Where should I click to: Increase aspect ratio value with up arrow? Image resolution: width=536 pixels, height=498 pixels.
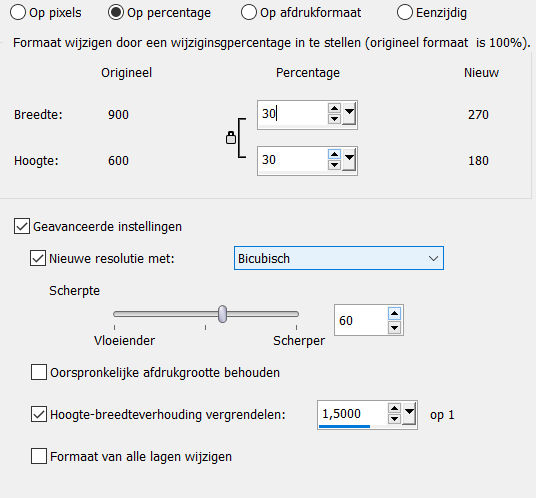click(394, 408)
